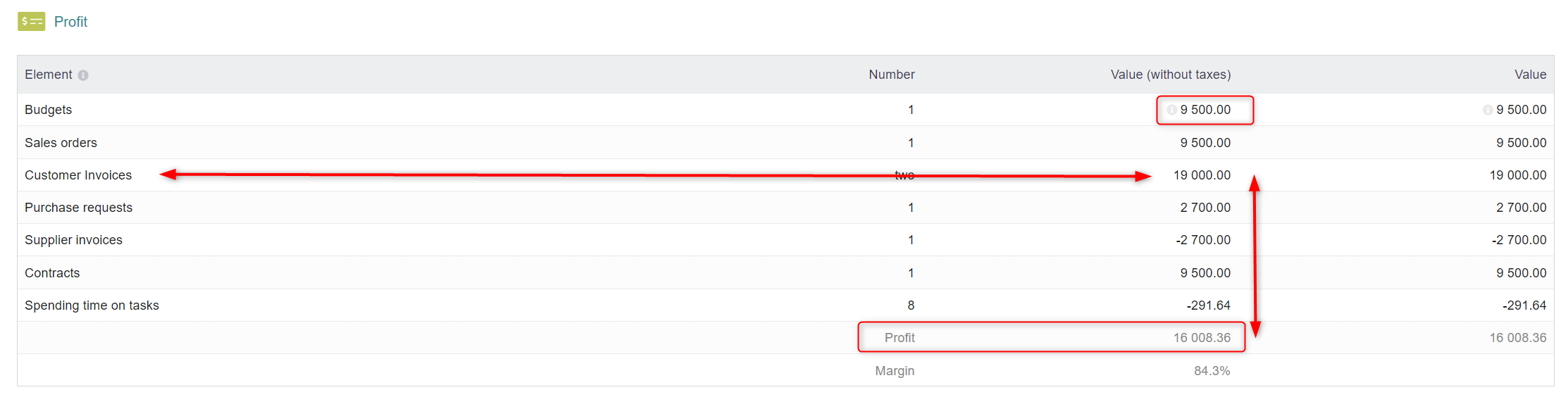Image resolution: width=1568 pixels, height=397 pixels.
Task: Click Supplier invoices value -2 700.00 in Value column
Action: (x=1519, y=240)
